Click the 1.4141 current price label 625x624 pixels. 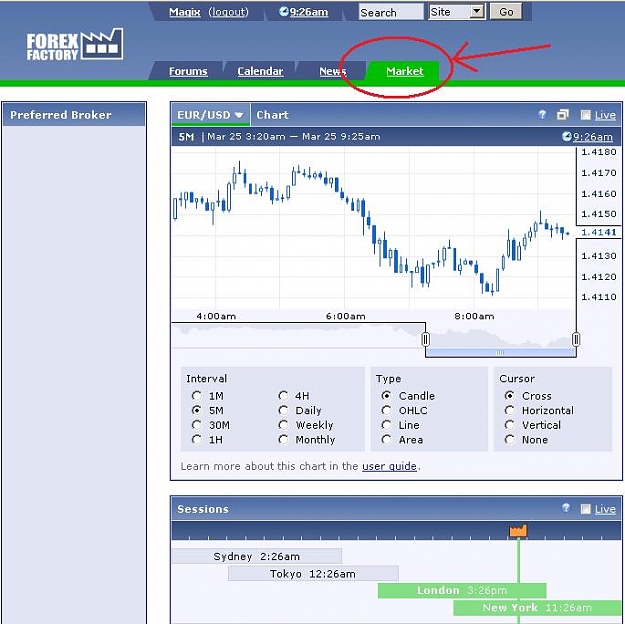pyautogui.click(x=599, y=232)
